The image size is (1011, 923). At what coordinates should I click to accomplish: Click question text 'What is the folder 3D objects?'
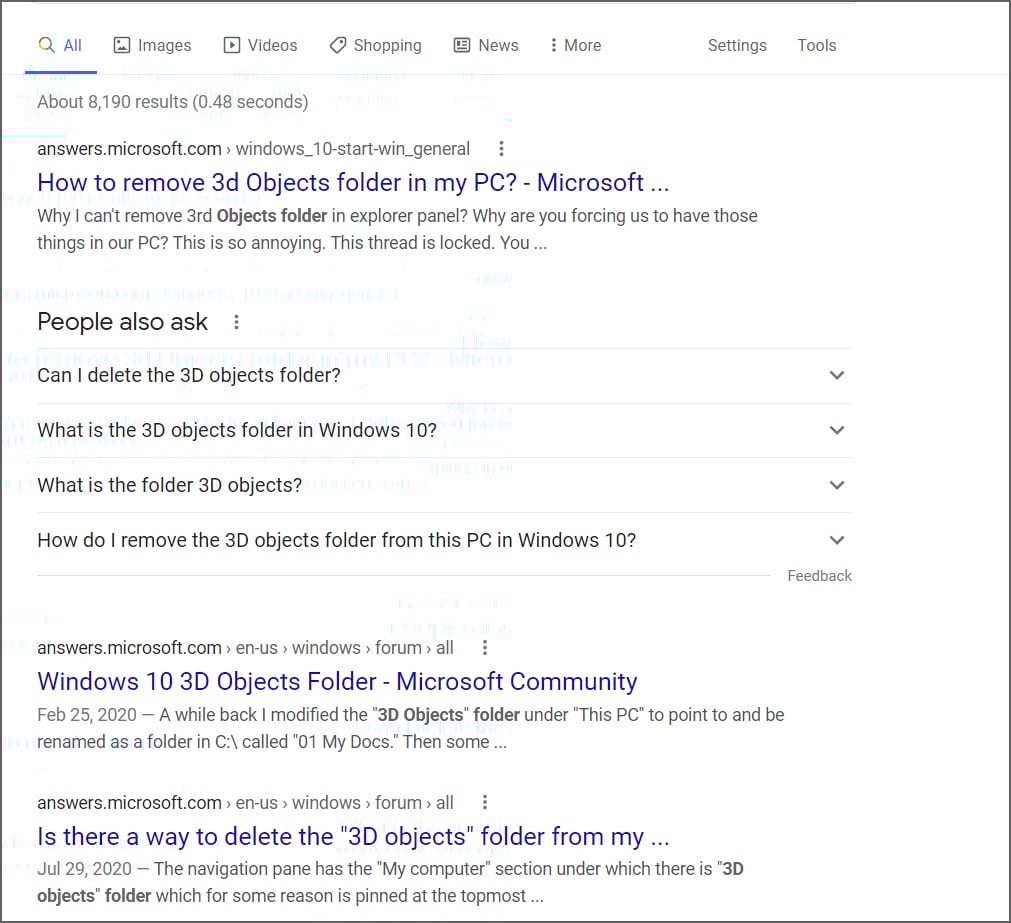pos(170,485)
